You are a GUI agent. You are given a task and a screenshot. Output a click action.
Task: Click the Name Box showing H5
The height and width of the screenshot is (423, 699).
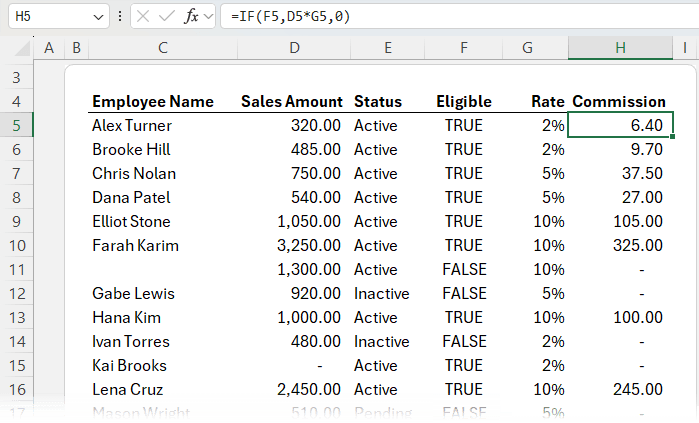[59, 16]
